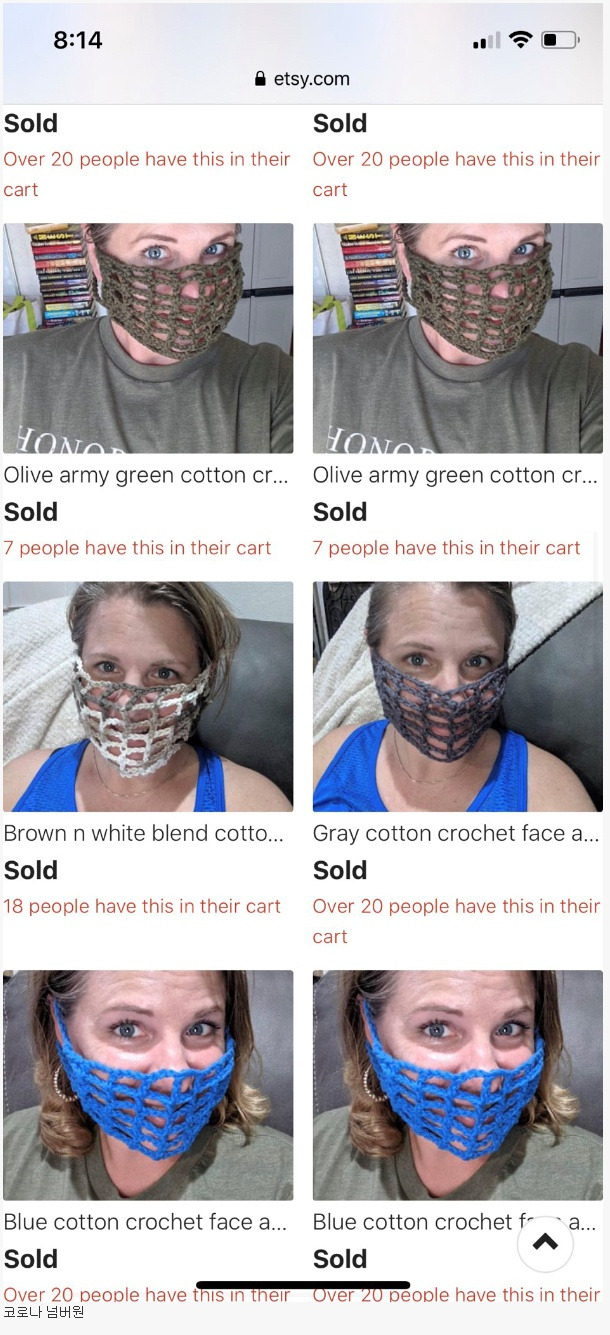
Task: Tap the lock icon beside etsy.com
Action: coord(261,79)
